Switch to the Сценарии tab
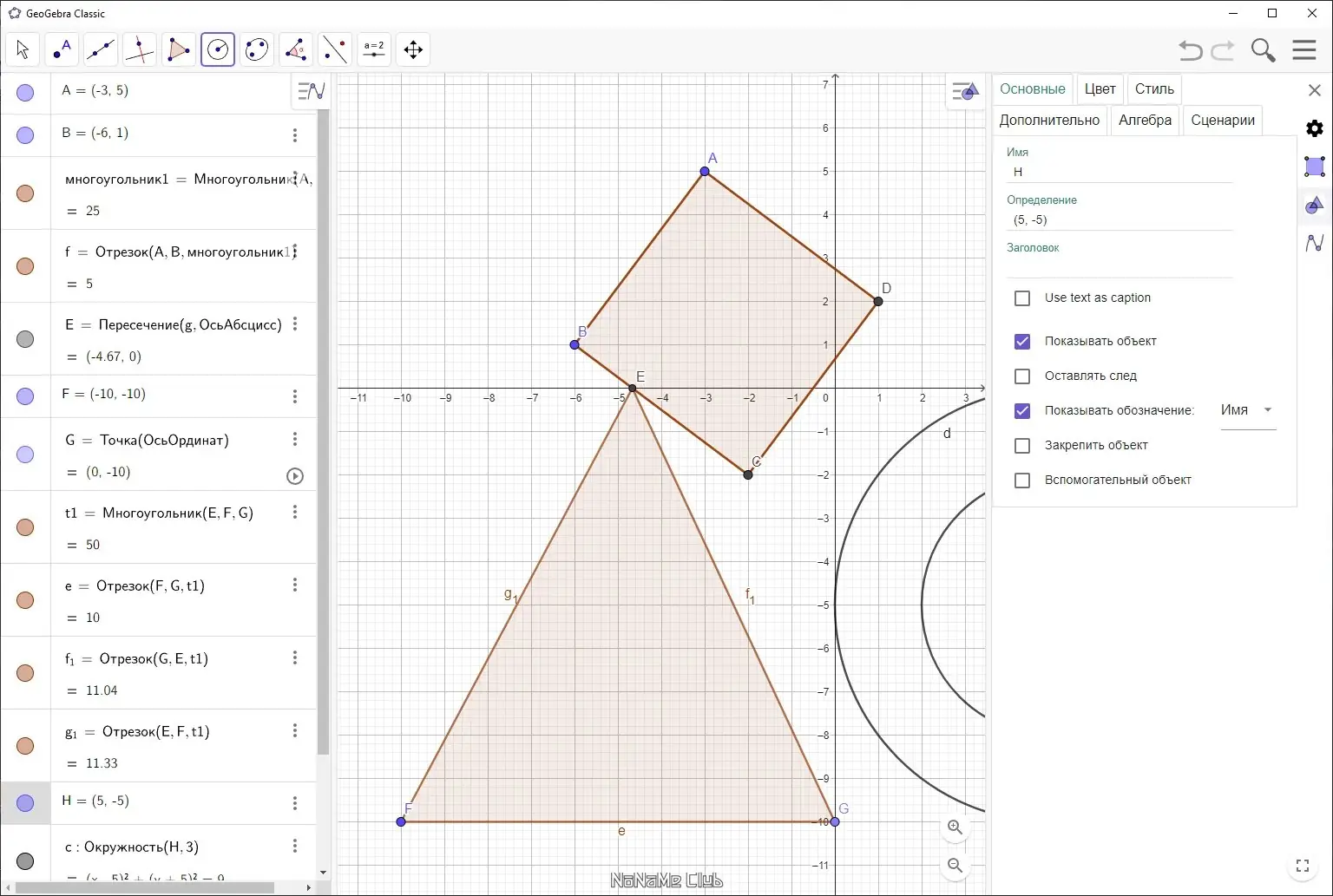The image size is (1333, 896). pyautogui.click(x=1223, y=121)
